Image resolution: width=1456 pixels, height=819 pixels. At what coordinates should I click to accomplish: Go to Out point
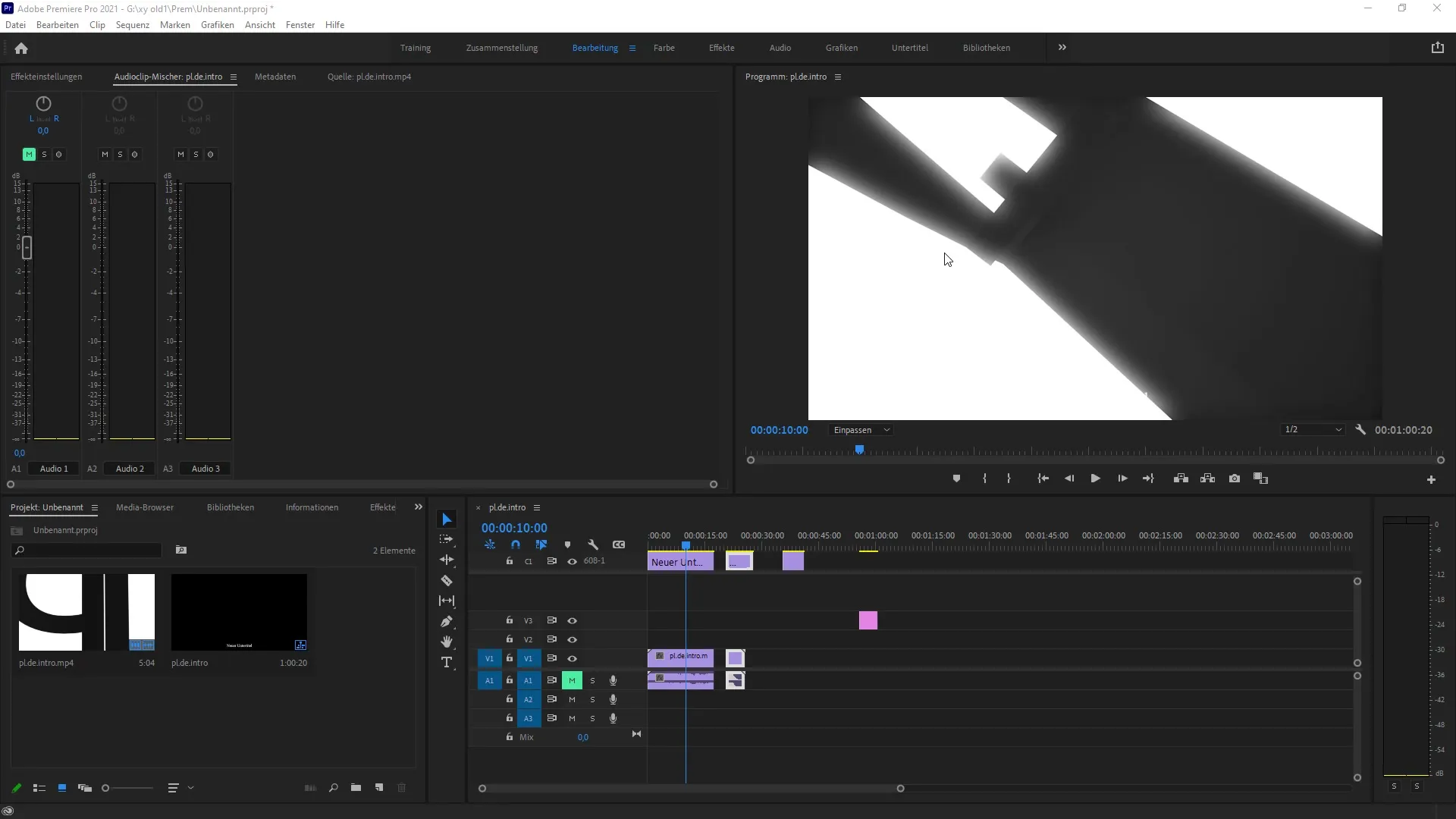tap(1148, 479)
